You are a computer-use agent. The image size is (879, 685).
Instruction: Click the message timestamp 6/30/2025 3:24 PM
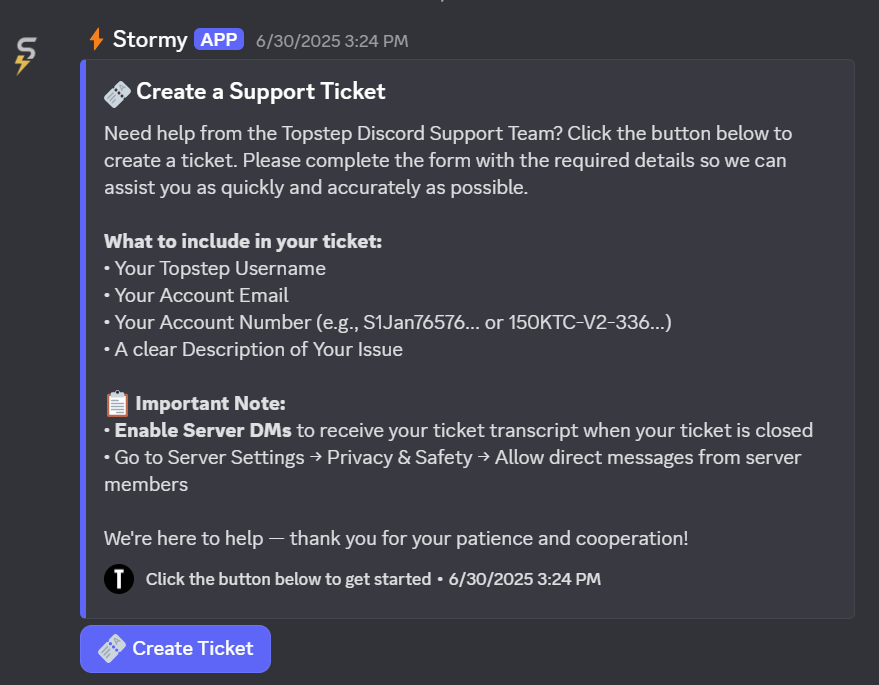pyautogui.click(x=332, y=40)
